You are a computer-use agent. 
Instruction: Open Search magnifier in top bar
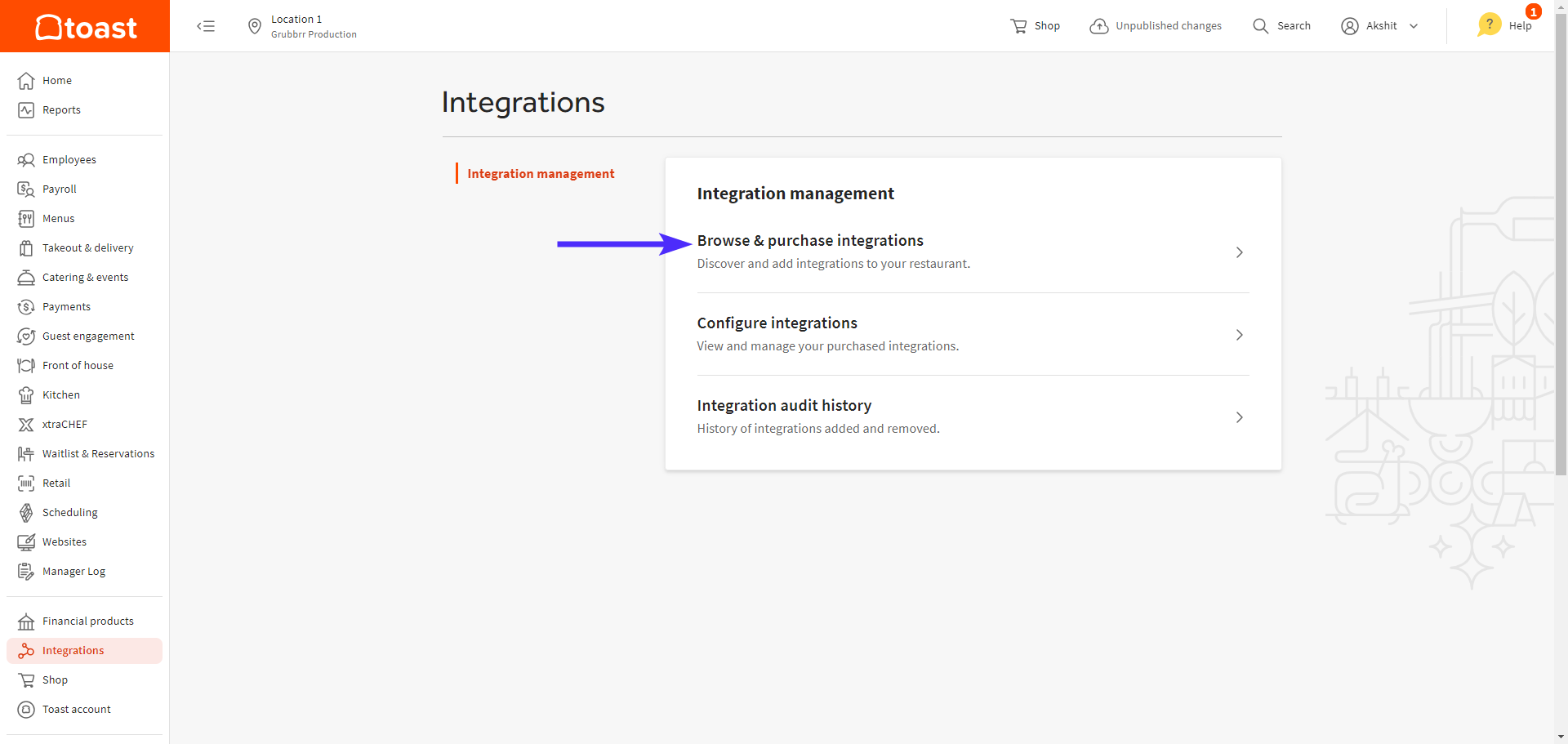[x=1260, y=26]
